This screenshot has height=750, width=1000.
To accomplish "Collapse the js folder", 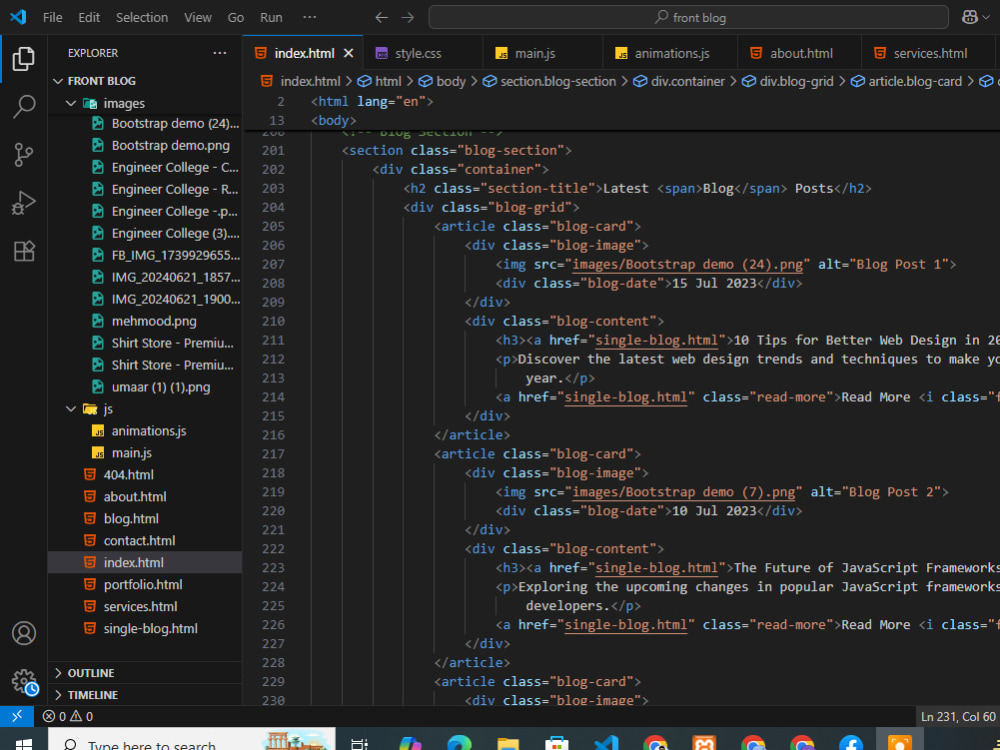I will click(x=145, y=409).
